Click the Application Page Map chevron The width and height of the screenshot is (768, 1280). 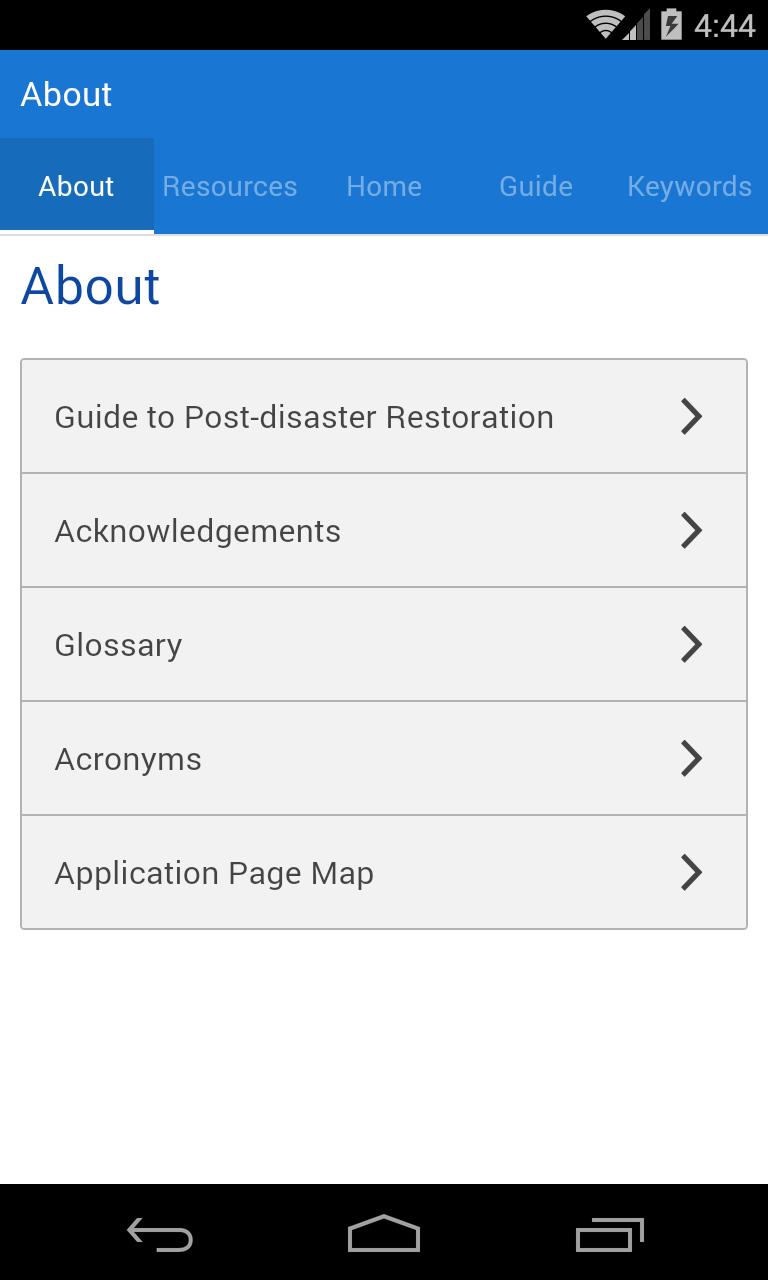[x=691, y=872]
